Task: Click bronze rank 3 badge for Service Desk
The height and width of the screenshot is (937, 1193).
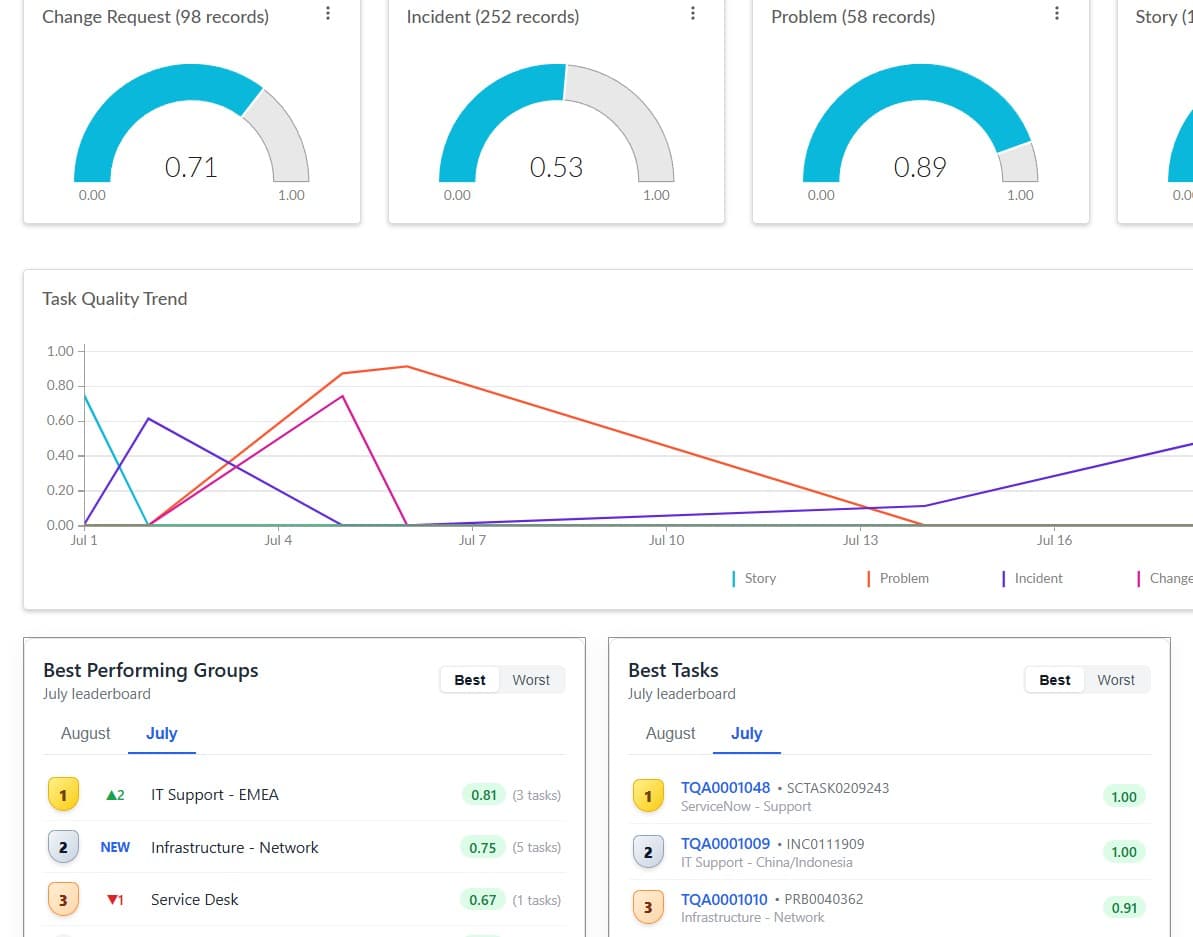Action: click(x=63, y=900)
